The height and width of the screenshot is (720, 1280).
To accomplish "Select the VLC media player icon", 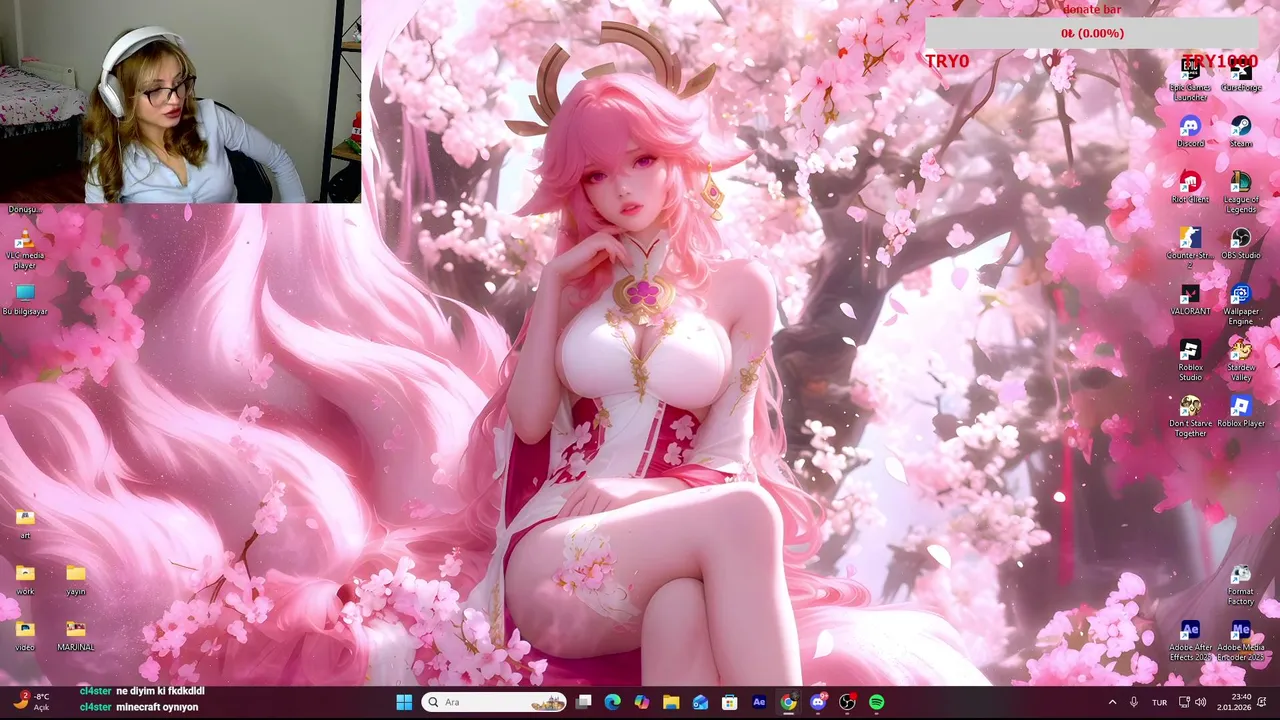I will 25,248.
